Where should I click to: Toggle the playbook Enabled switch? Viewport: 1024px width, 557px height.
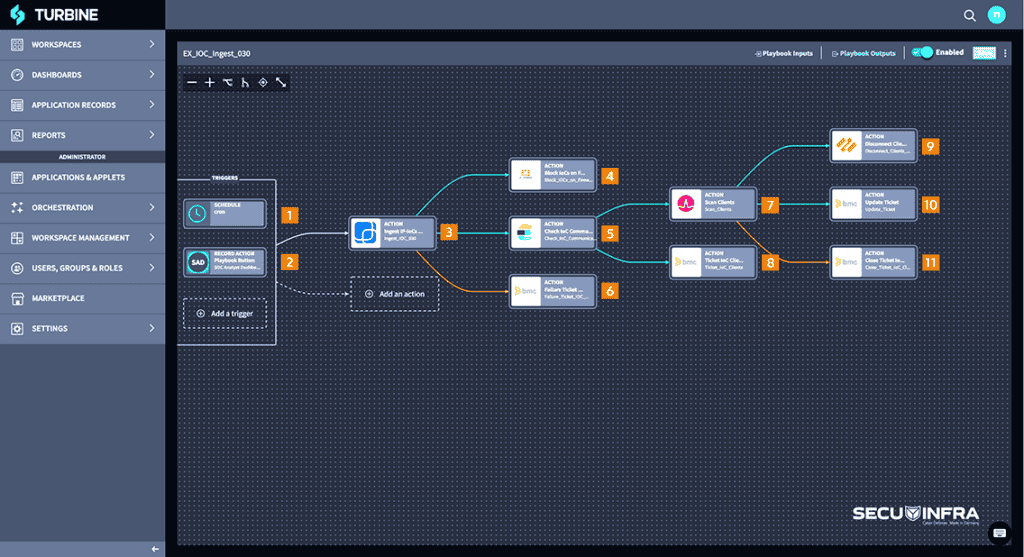click(x=923, y=52)
